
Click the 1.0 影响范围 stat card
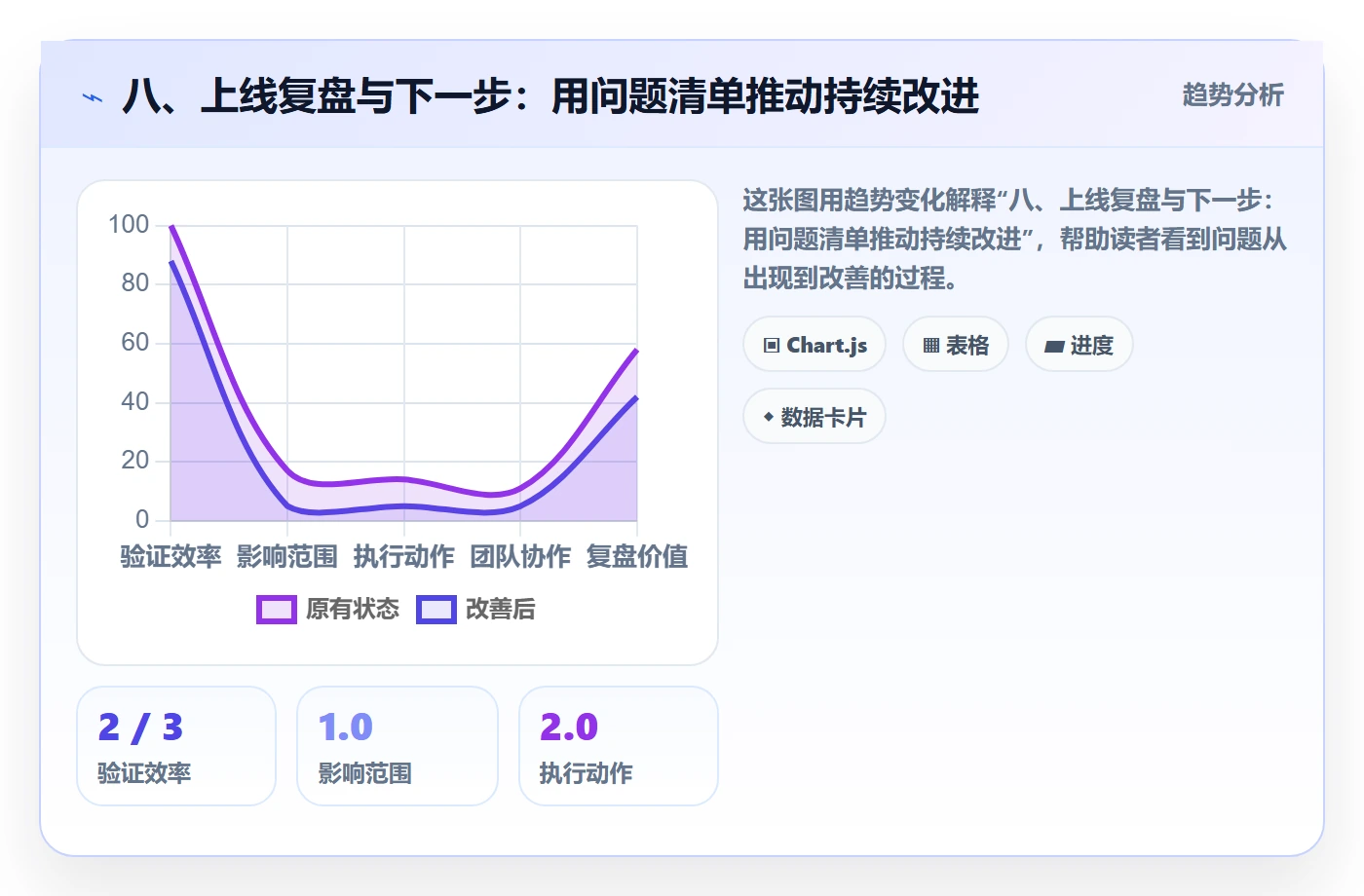pyautogui.click(x=398, y=746)
